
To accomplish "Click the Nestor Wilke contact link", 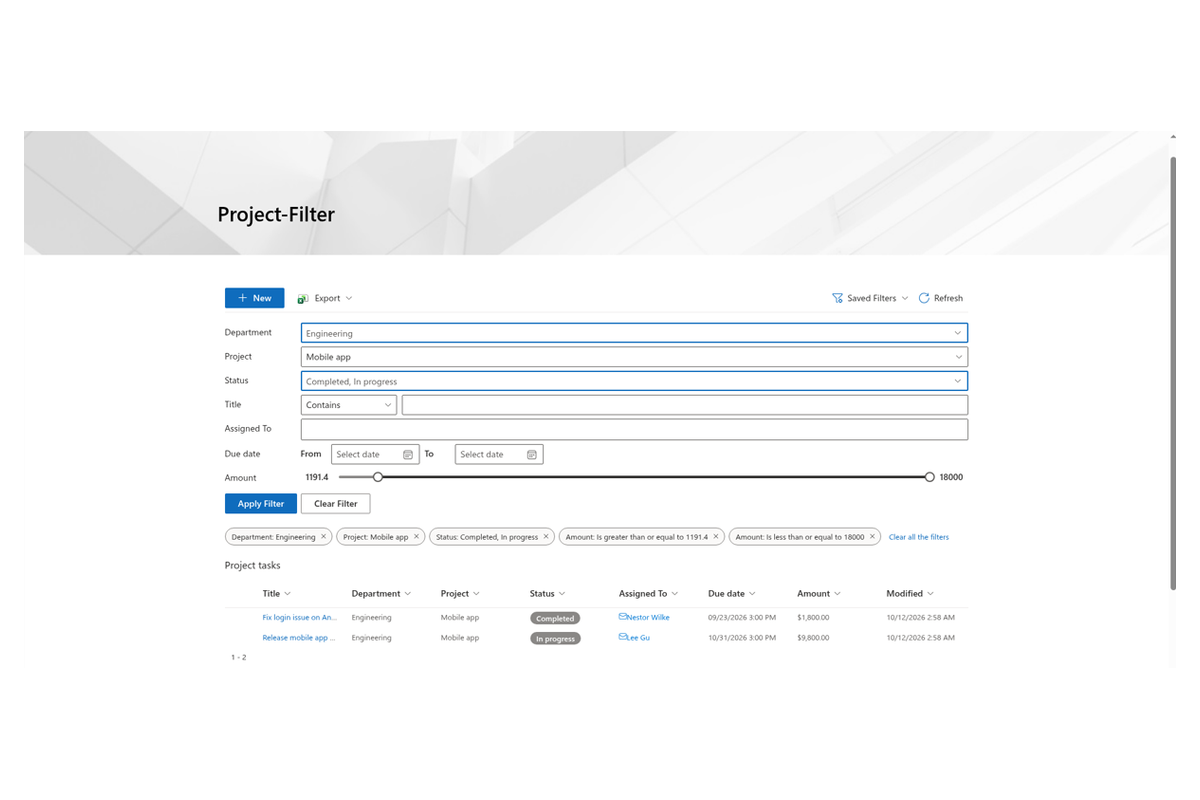I will (648, 618).
